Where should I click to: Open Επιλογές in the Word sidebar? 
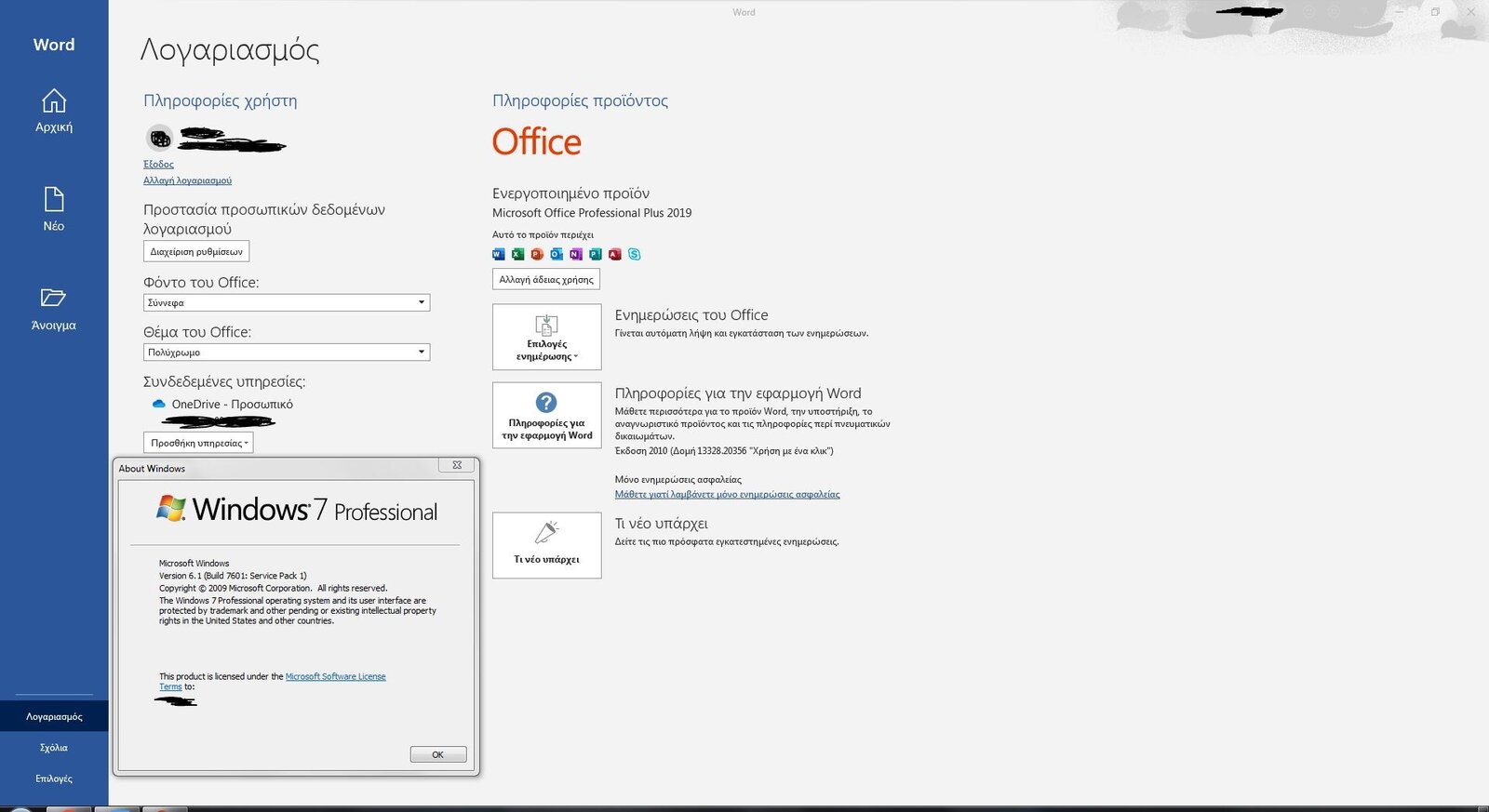point(54,779)
